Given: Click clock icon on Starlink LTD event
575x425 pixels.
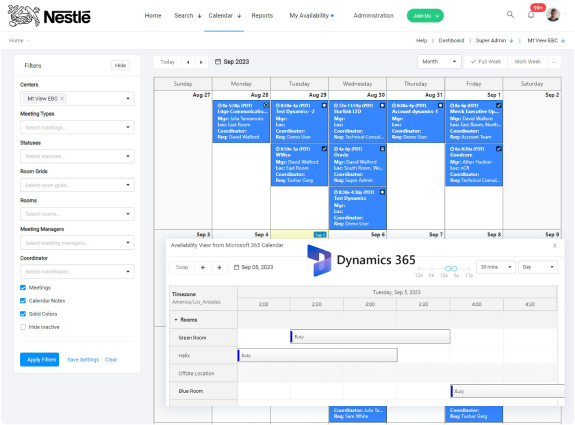Looking at the screenshot, I should 336,106.
